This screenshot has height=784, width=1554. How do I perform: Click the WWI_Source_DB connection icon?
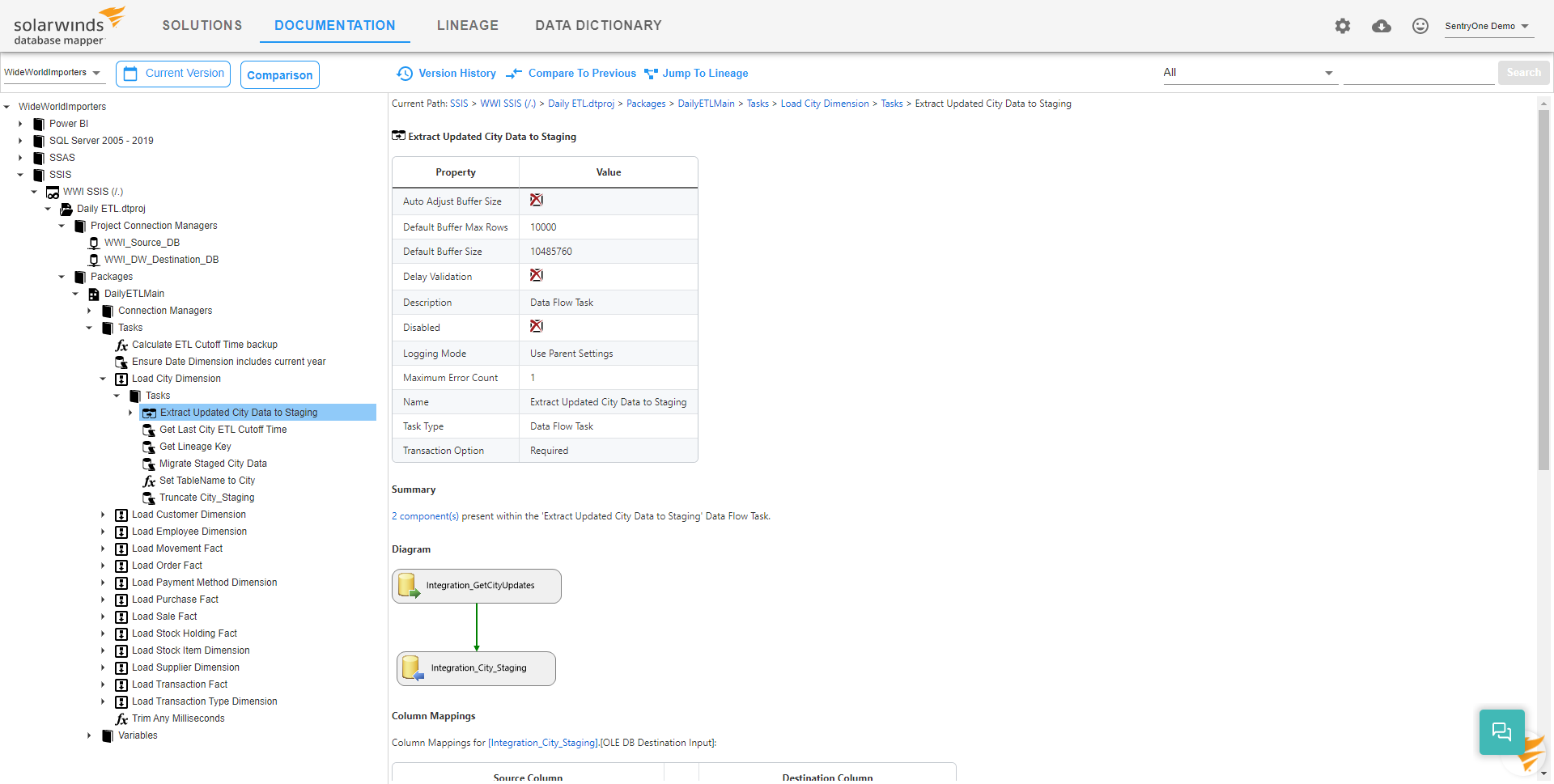94,243
